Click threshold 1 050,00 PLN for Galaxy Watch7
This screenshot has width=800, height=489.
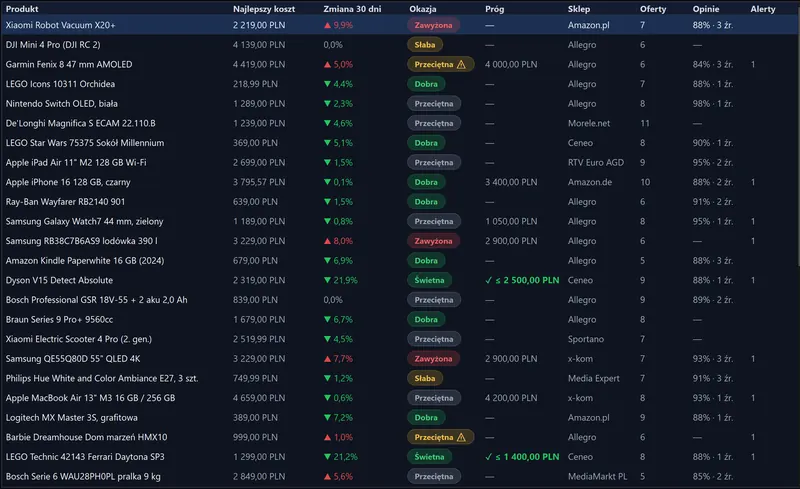[511, 222]
